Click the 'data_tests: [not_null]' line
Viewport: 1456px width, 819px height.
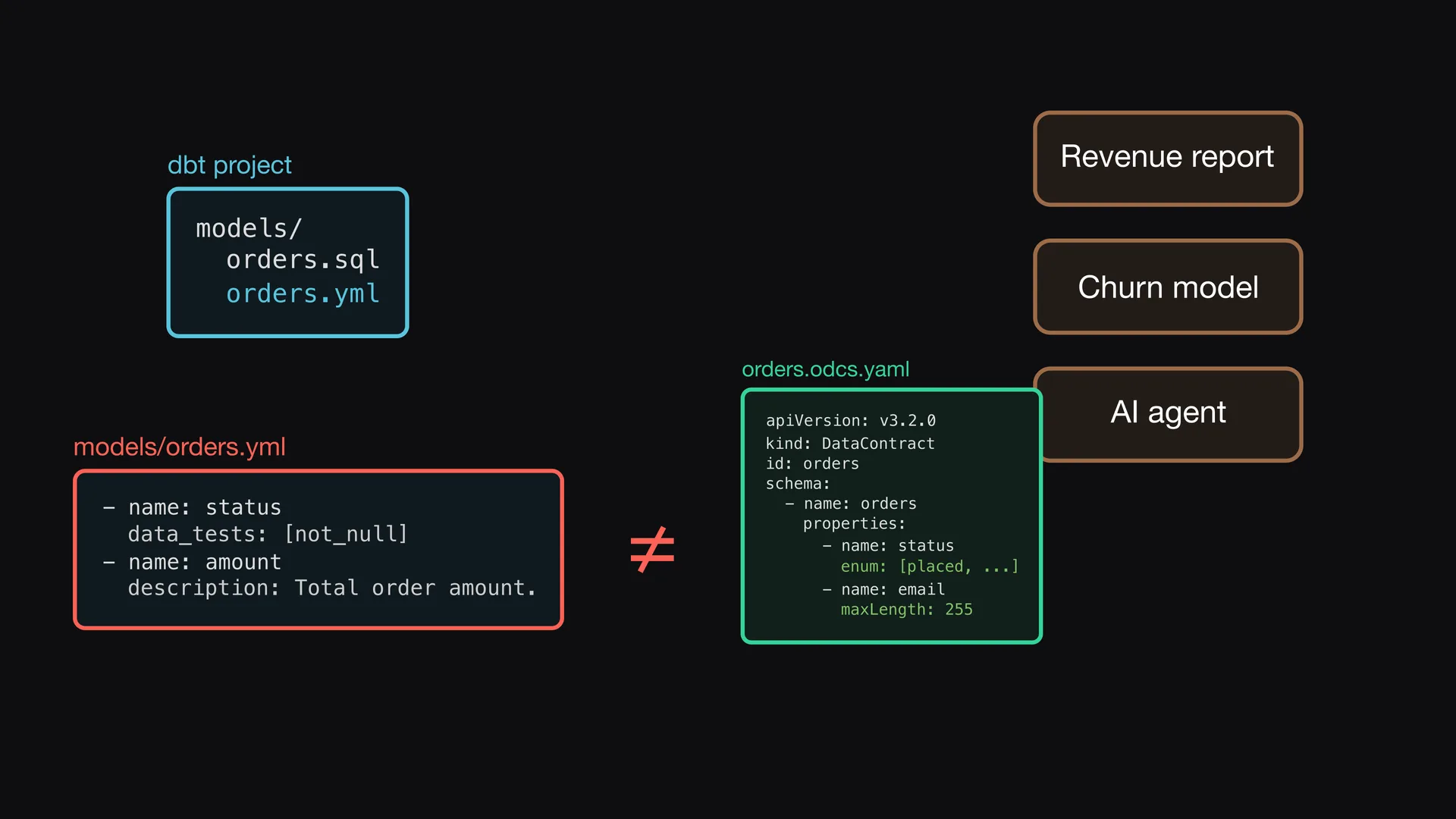point(268,535)
